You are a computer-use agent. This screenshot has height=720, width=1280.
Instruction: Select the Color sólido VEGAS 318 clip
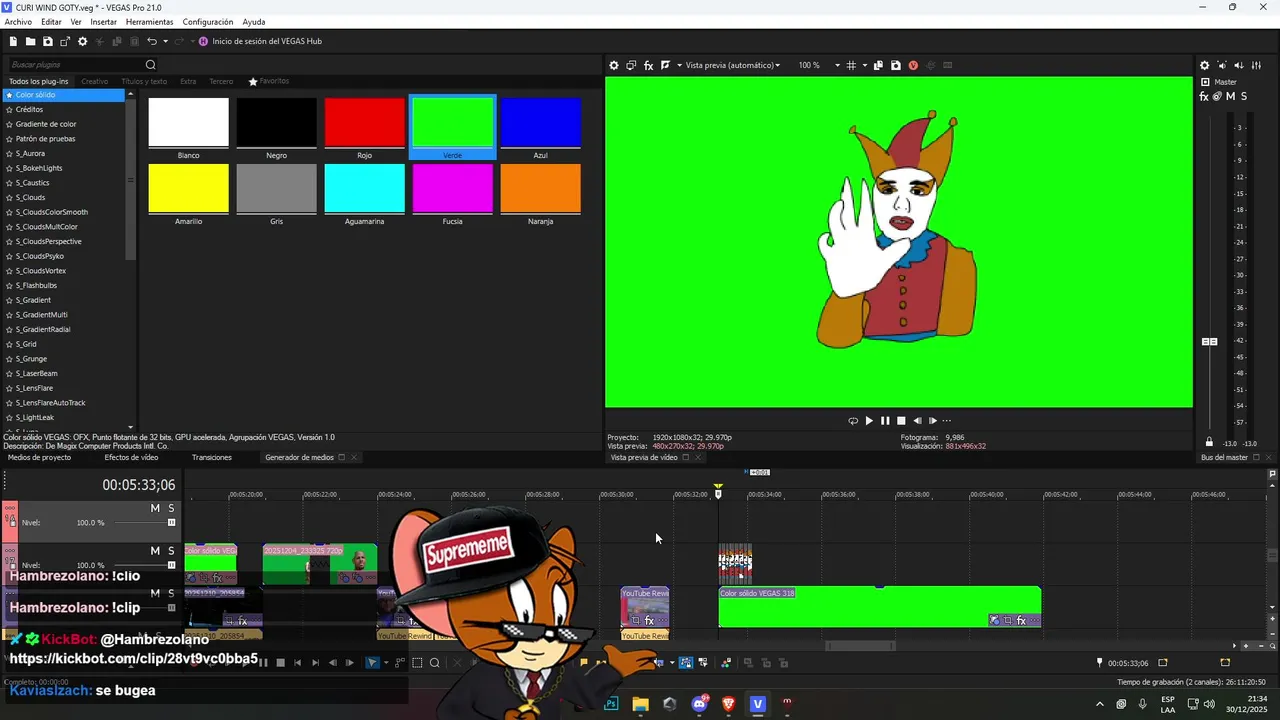(x=880, y=608)
